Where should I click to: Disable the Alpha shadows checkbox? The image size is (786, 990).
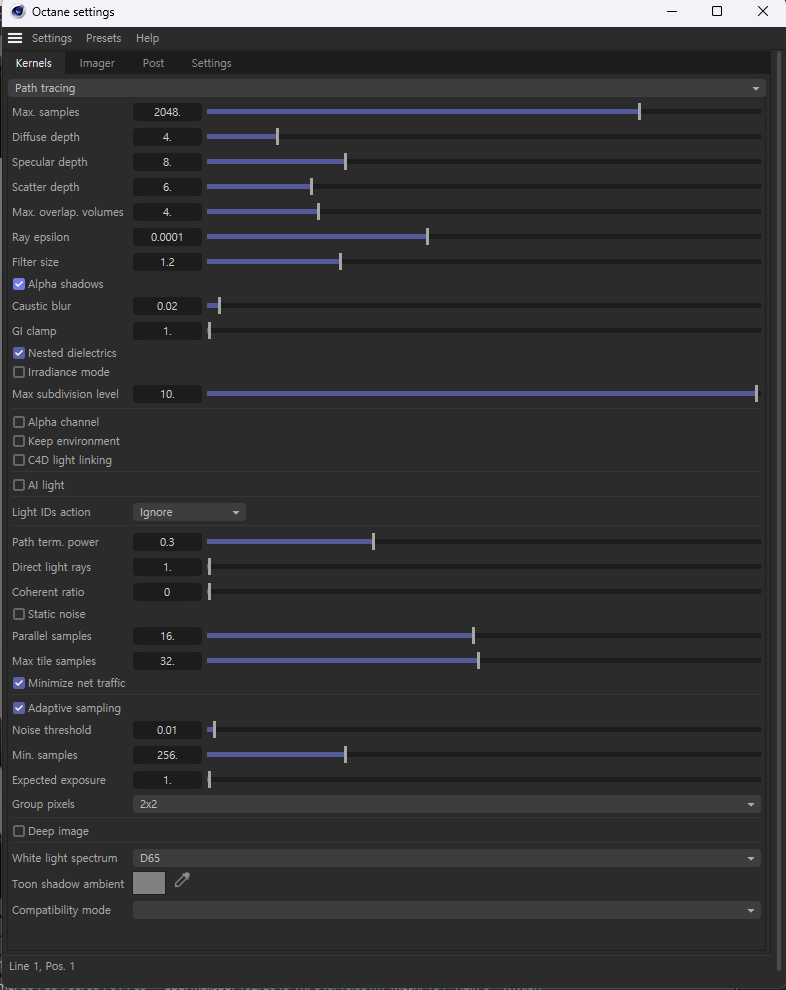[x=19, y=284]
